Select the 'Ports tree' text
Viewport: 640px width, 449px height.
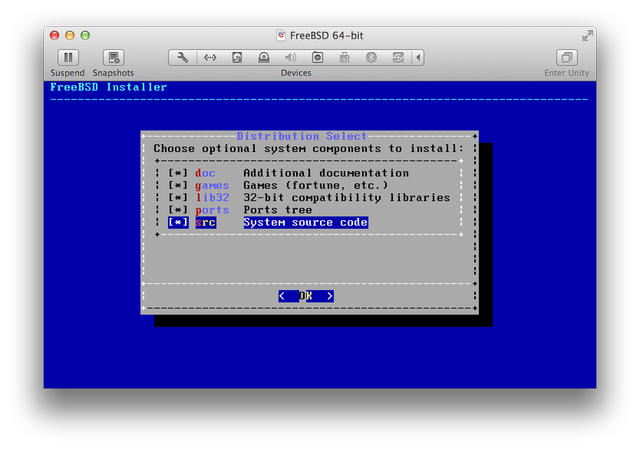pos(278,210)
